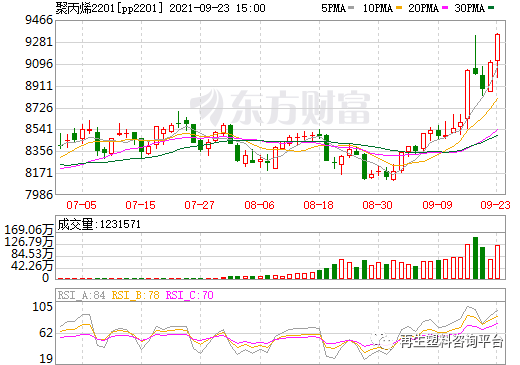Click date label 07-05
520x365 pixels.
81,205
